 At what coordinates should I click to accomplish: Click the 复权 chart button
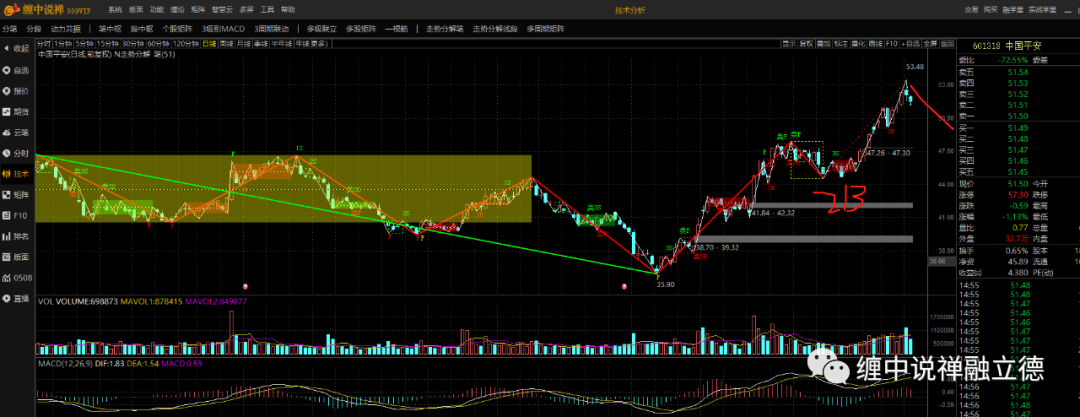pyautogui.click(x=807, y=43)
